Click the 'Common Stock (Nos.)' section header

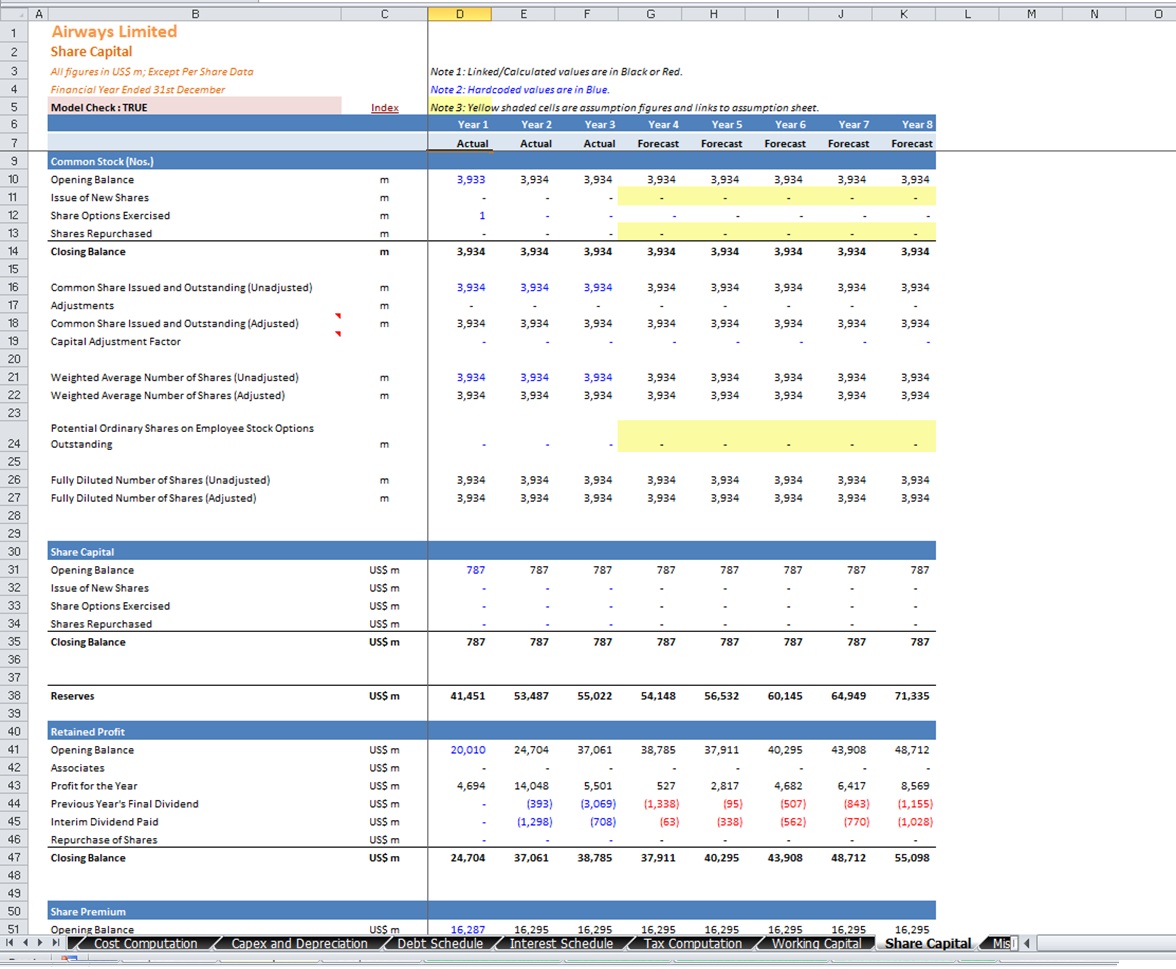pos(102,162)
